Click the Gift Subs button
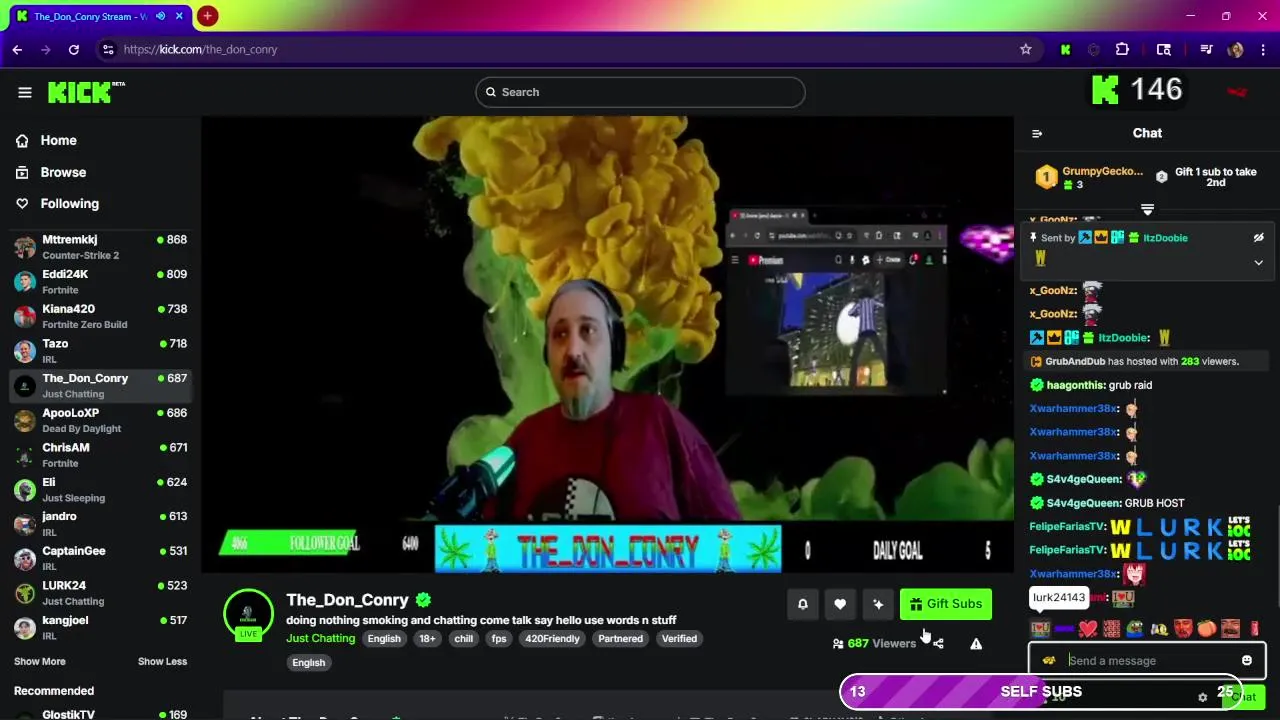1280x720 pixels. [x=946, y=604]
